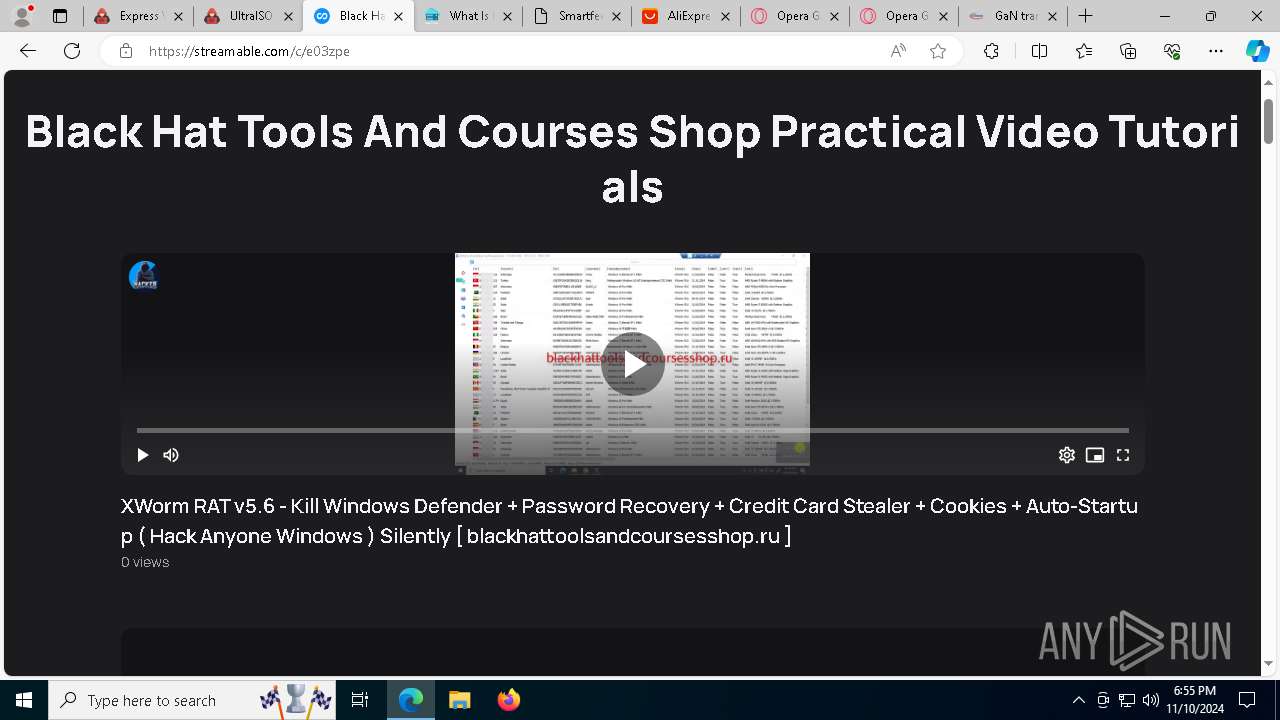The image size is (1280, 720).
Task: Open the network icon in system tray
Action: point(1126,700)
